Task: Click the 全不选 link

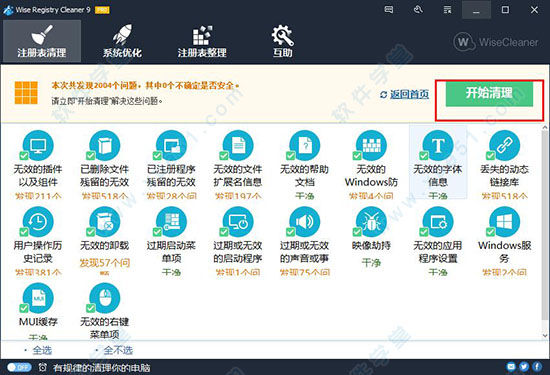Action: 118,350
